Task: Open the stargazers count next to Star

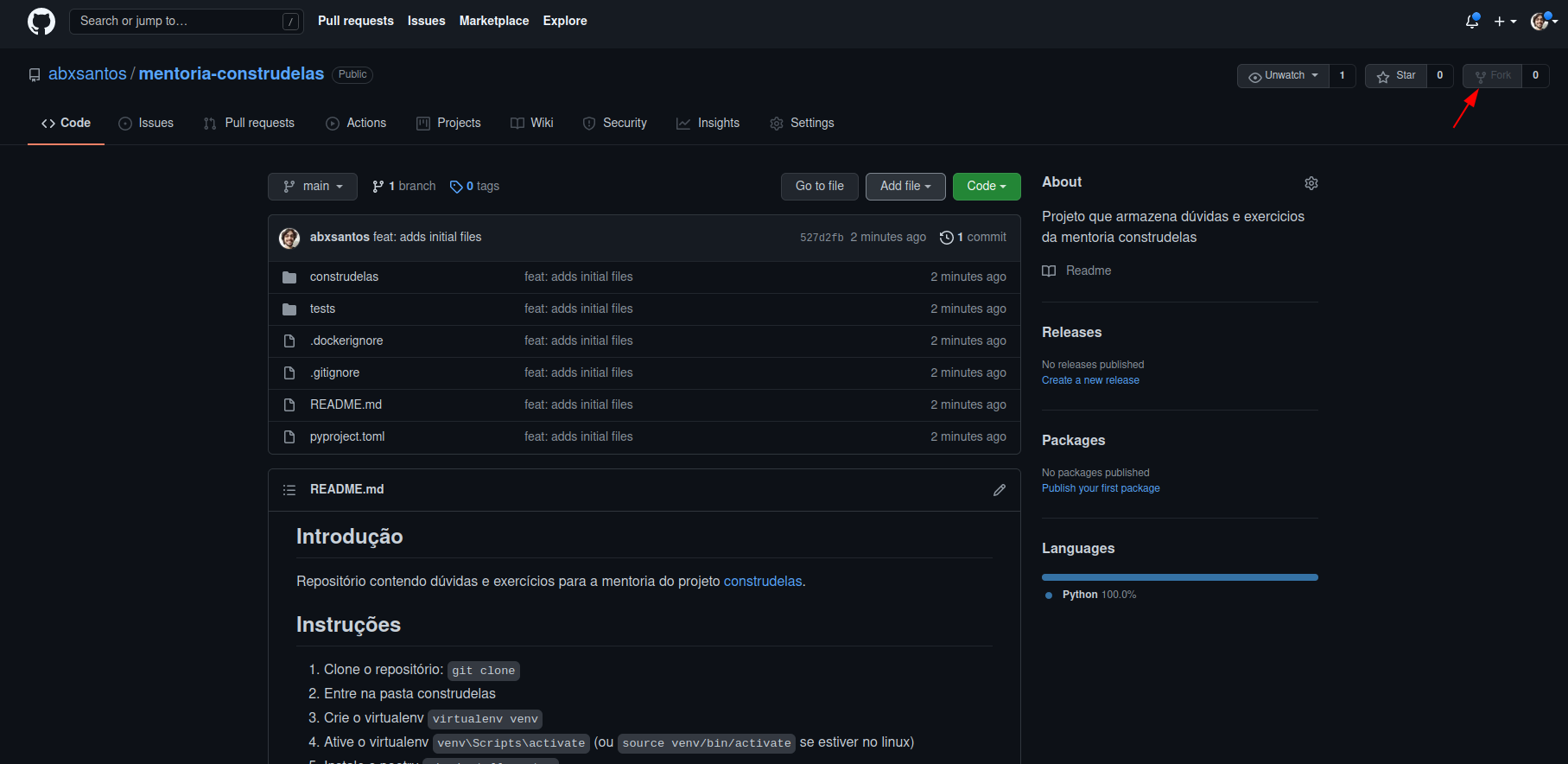Action: [x=1439, y=75]
